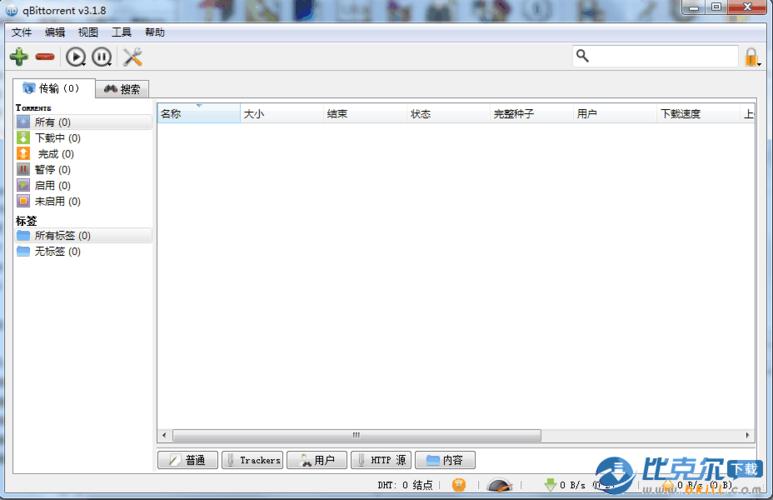
Task: Open the HTTP 源 button
Action: pos(381,460)
